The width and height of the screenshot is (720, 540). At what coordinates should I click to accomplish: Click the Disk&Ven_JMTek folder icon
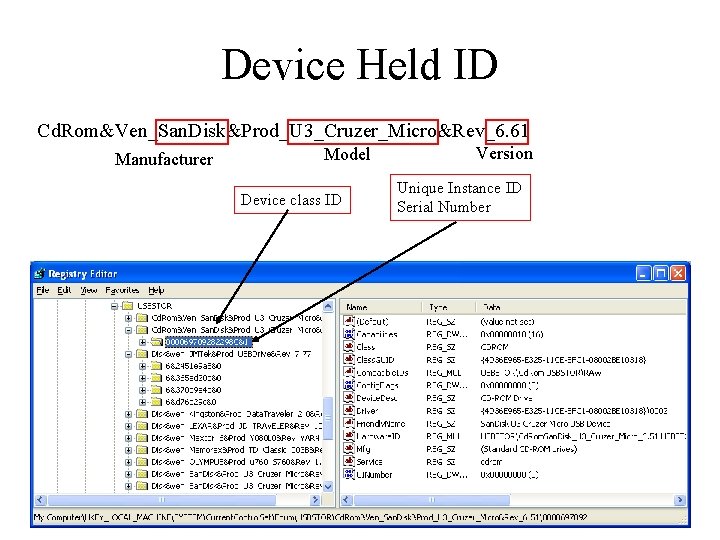click(142, 354)
